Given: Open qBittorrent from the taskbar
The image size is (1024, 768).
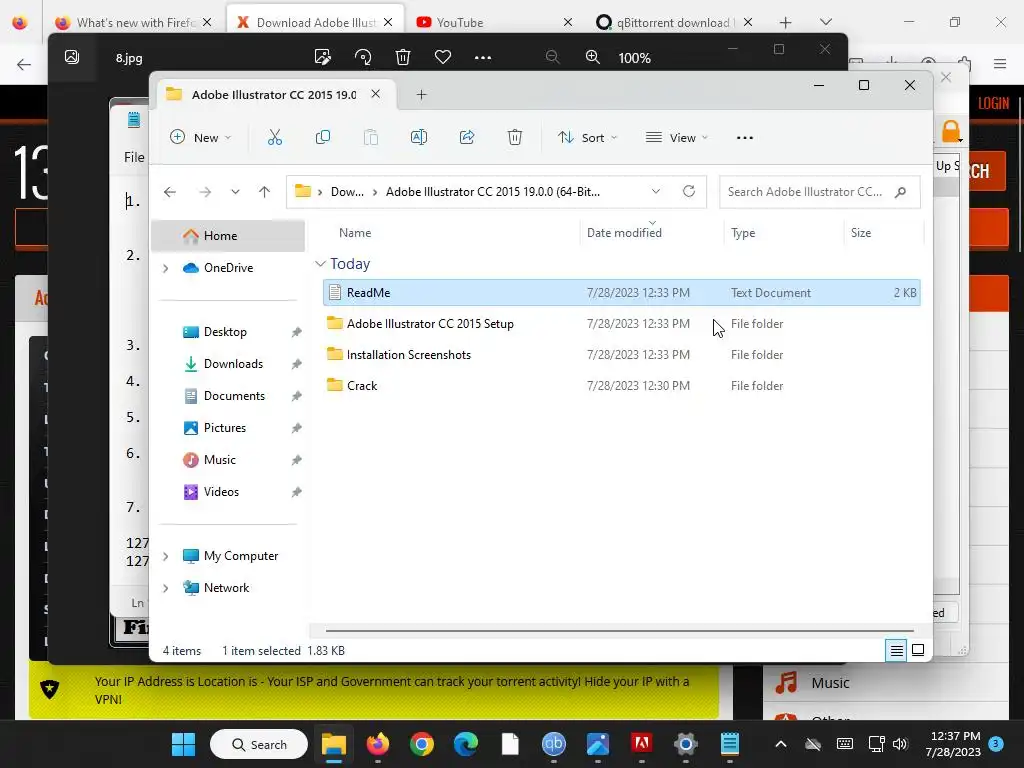Looking at the screenshot, I should 554,744.
